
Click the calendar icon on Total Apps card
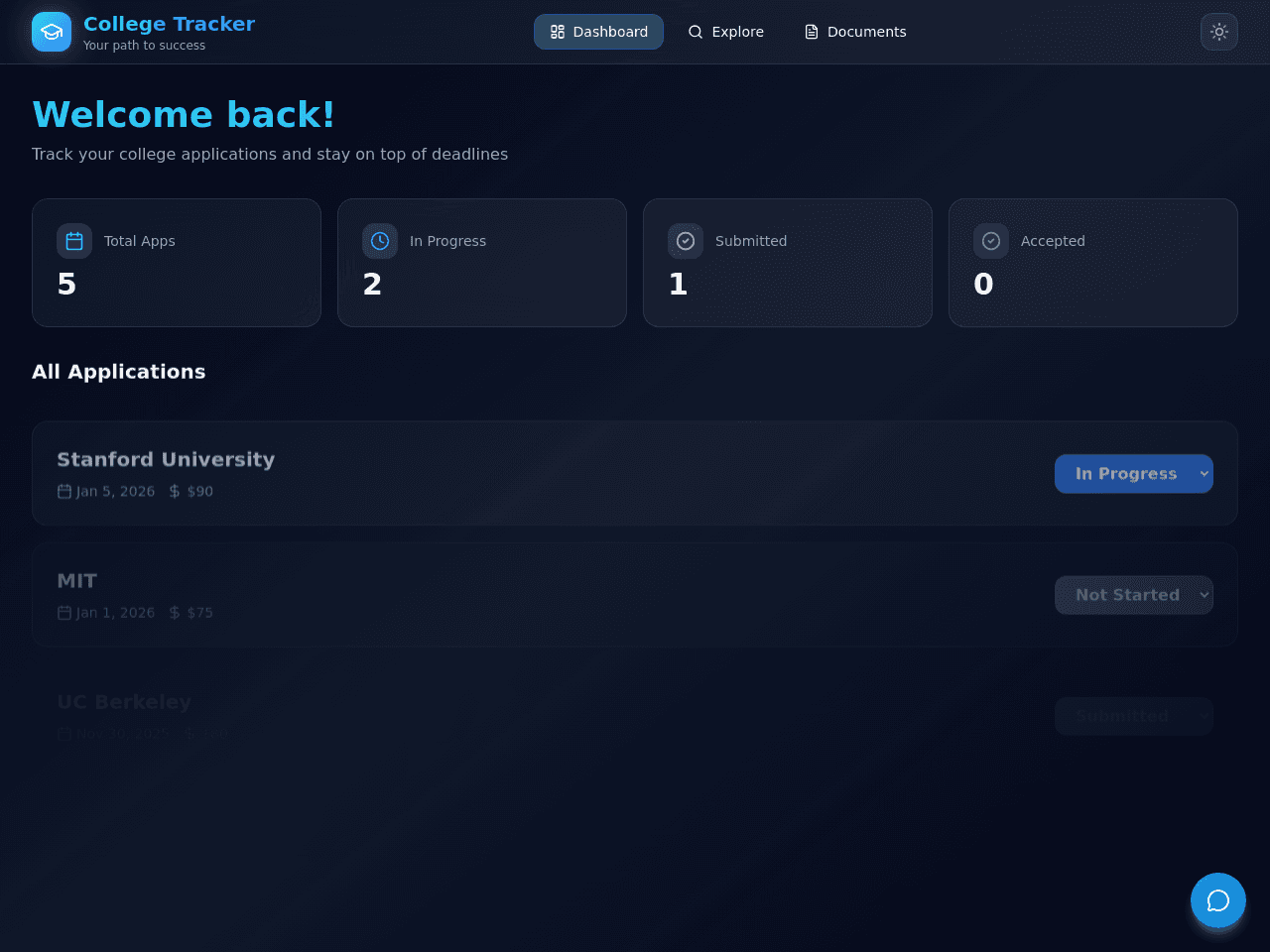(74, 241)
